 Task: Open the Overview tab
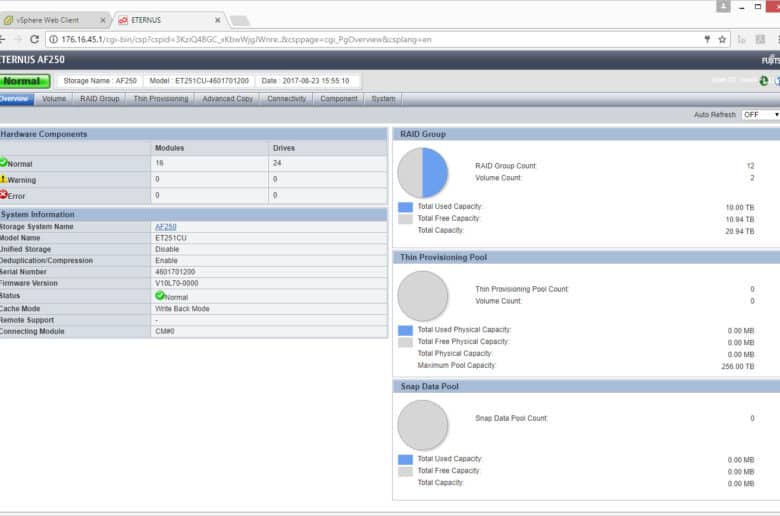(16, 99)
